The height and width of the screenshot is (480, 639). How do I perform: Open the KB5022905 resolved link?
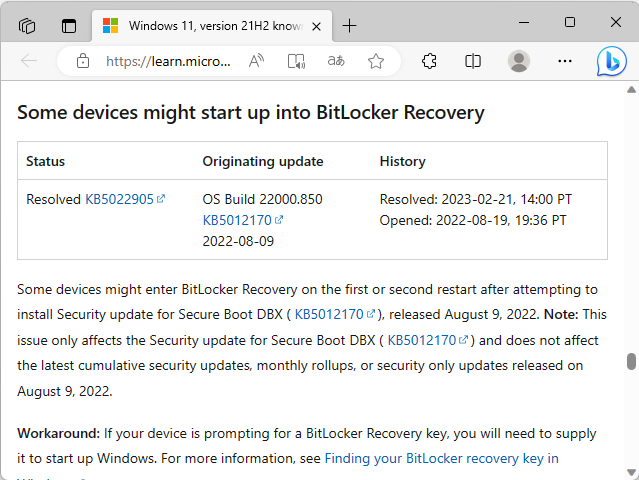(120, 199)
